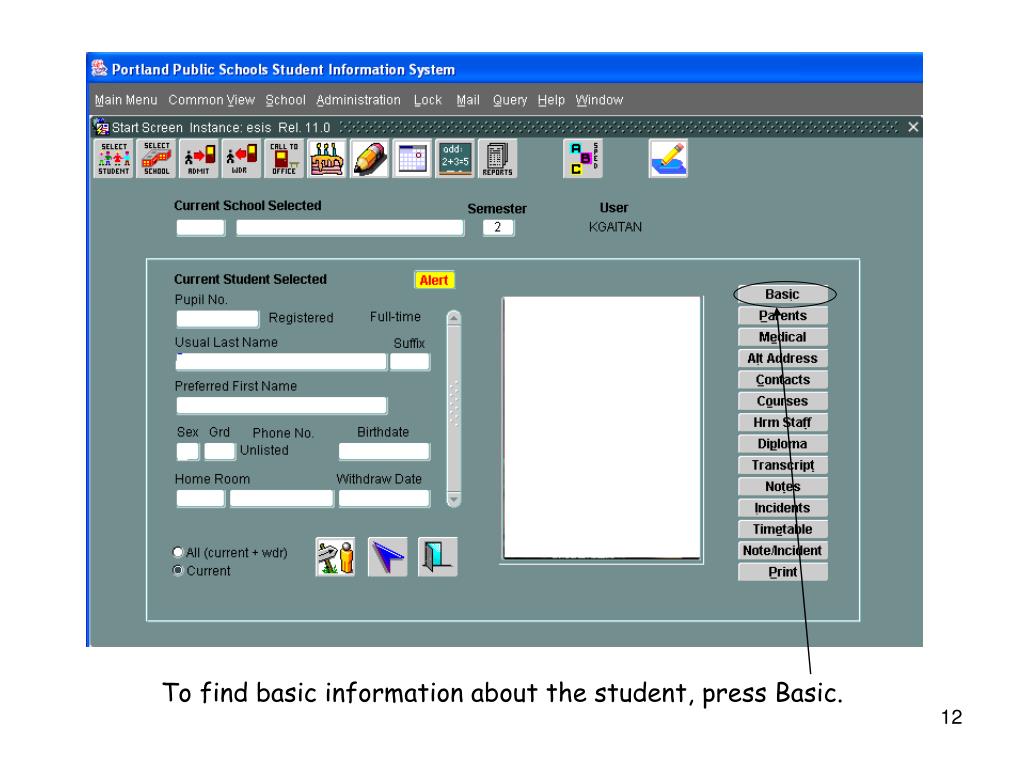The width and height of the screenshot is (1024, 768).
Task: Click the Semester field showing 2
Action: tap(498, 227)
